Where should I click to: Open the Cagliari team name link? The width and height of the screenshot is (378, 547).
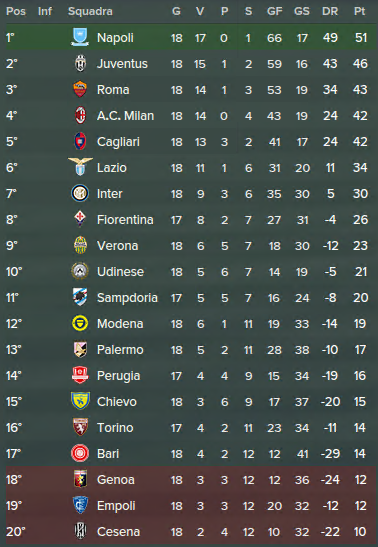(118, 142)
